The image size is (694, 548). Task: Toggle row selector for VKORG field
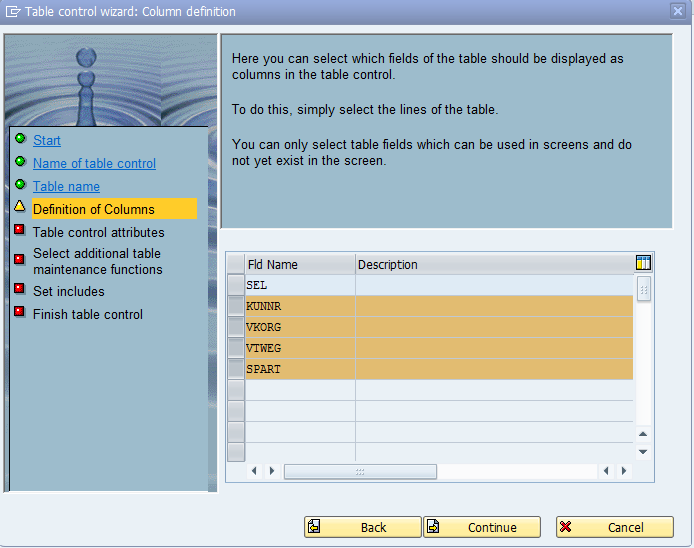pyautogui.click(x=236, y=327)
